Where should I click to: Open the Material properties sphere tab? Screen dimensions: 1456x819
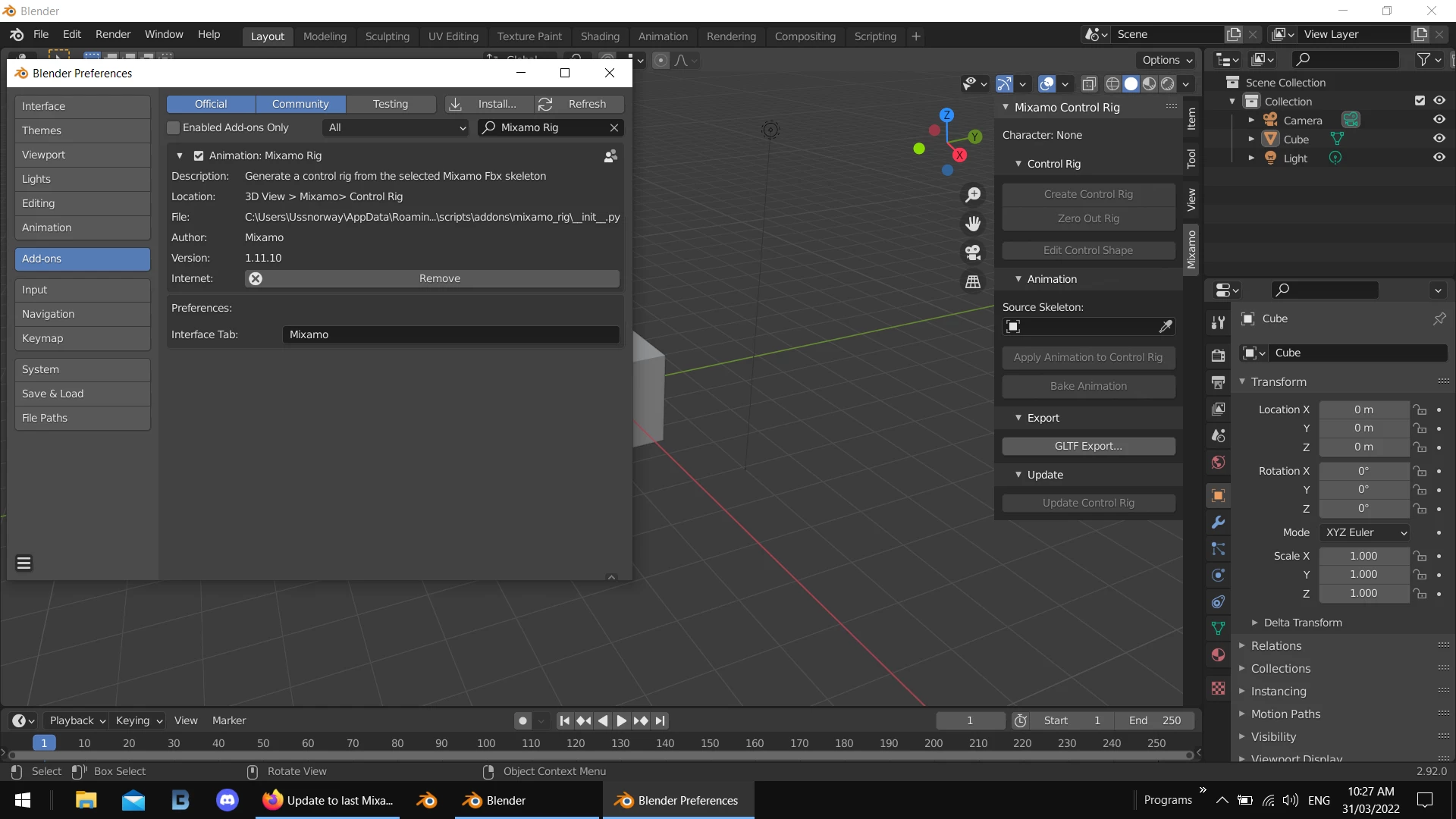pos(1218,655)
